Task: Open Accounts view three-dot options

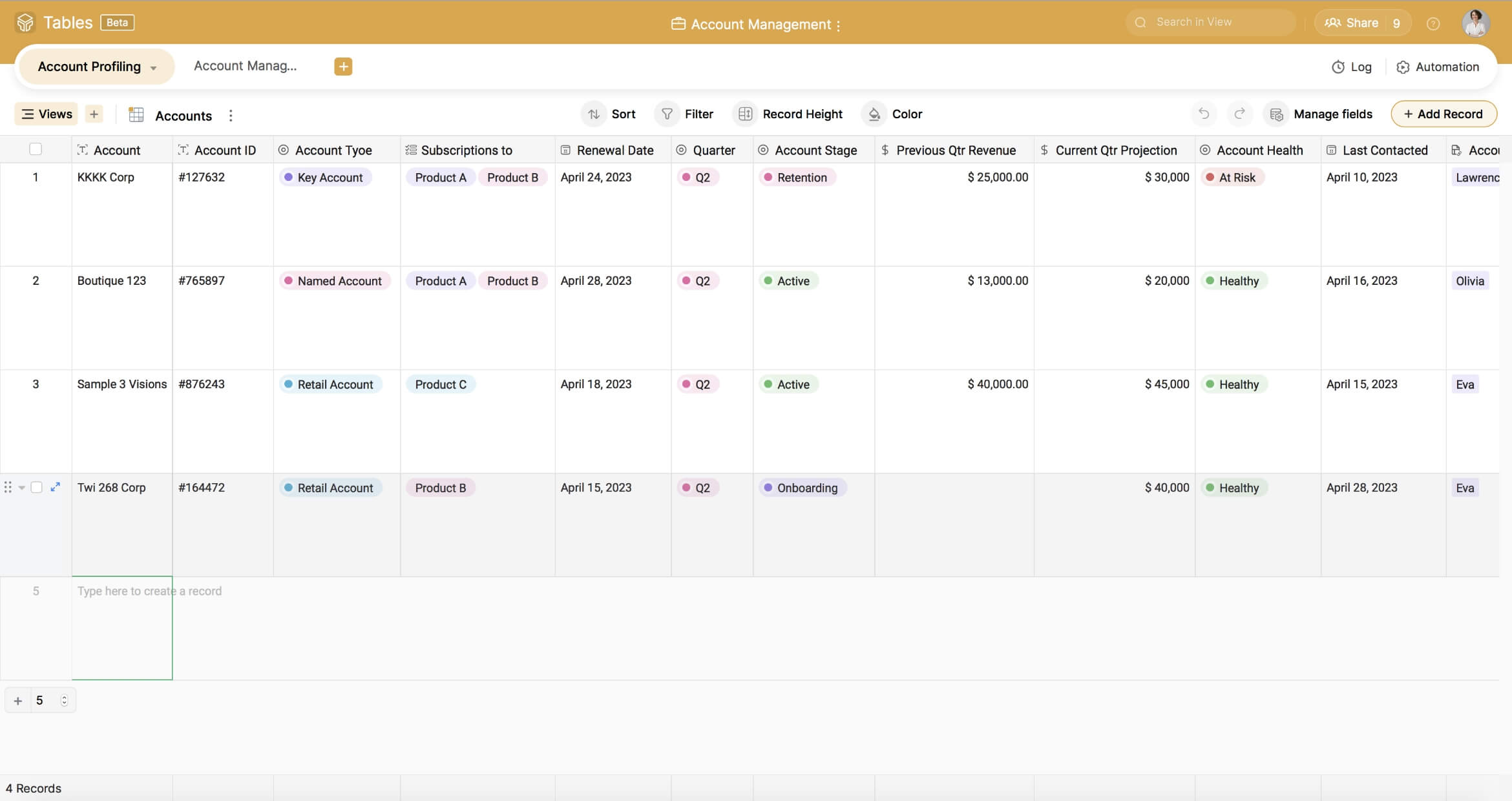Action: 231,116
